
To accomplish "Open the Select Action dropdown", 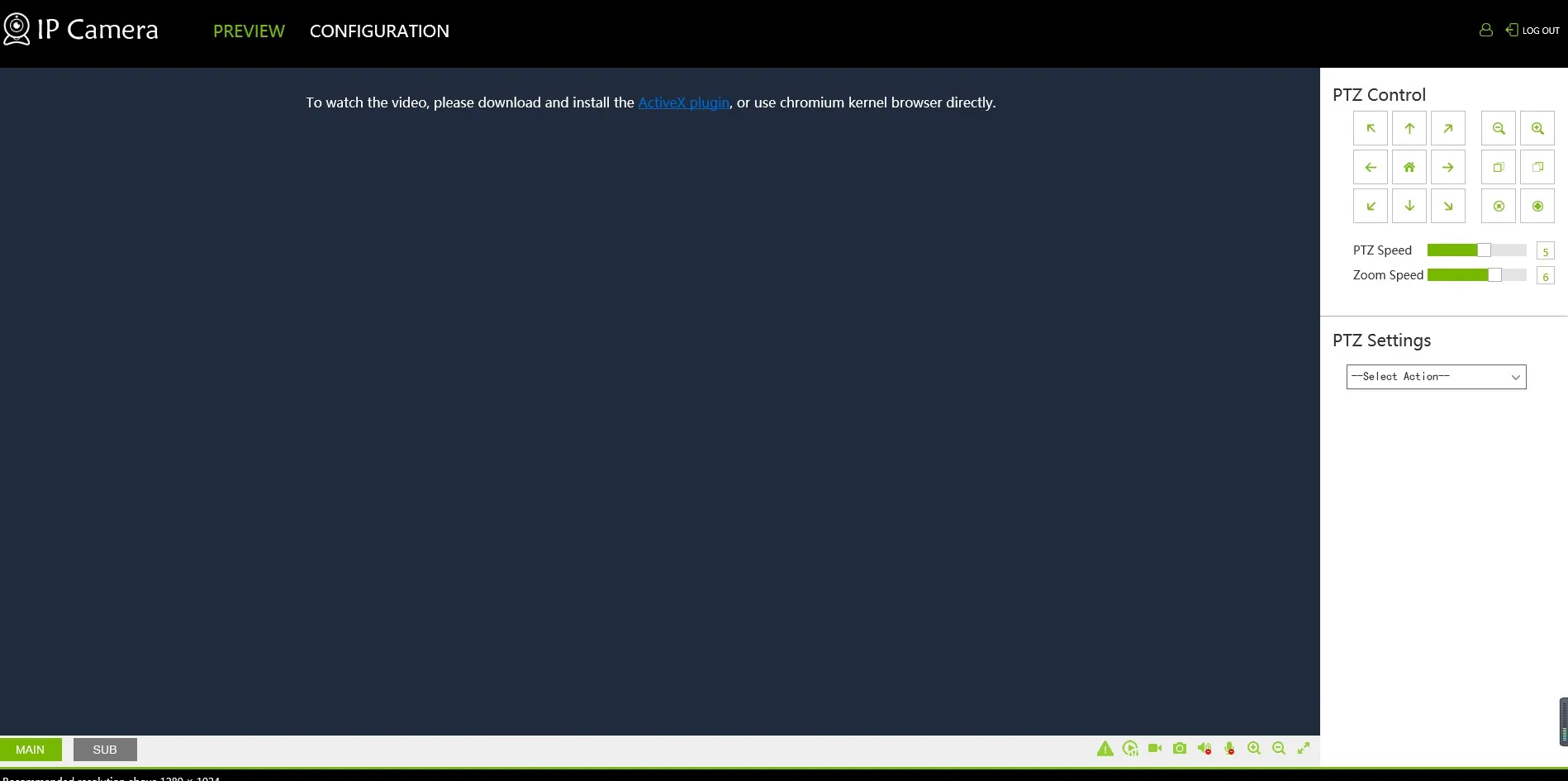I will [x=1436, y=377].
